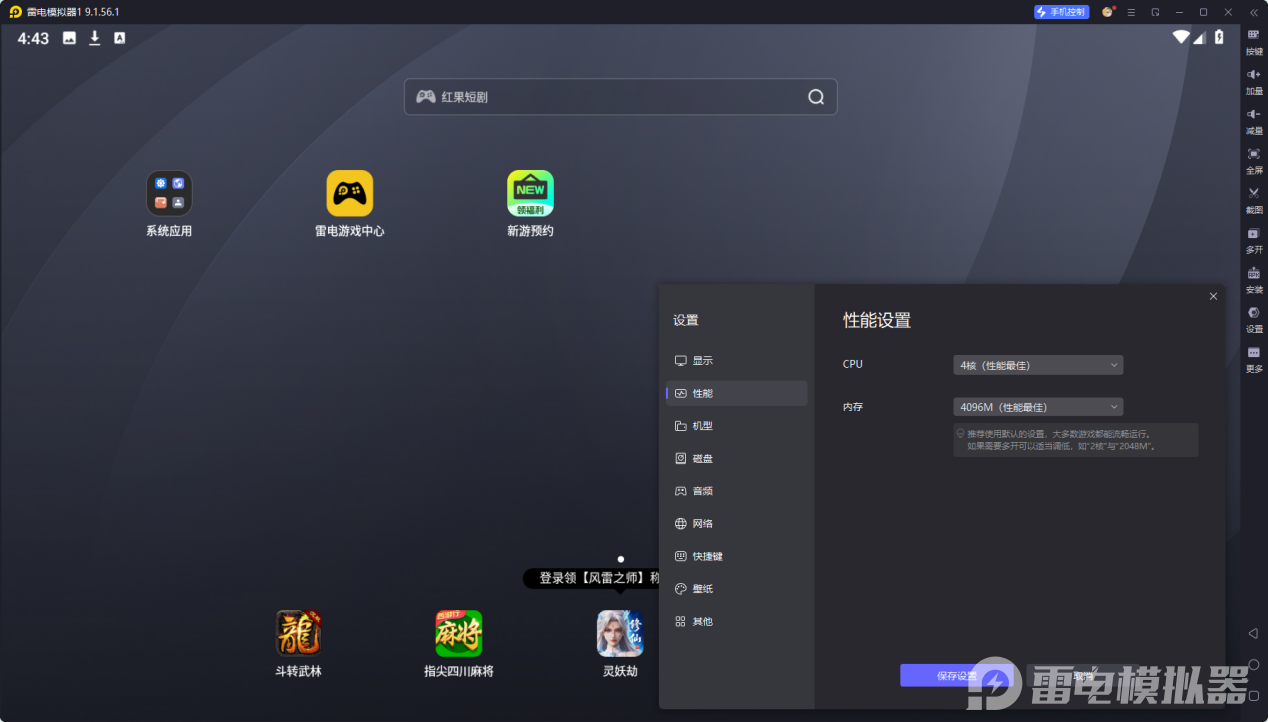
Task: Click the 性能设置 heading text
Action: pos(877,321)
